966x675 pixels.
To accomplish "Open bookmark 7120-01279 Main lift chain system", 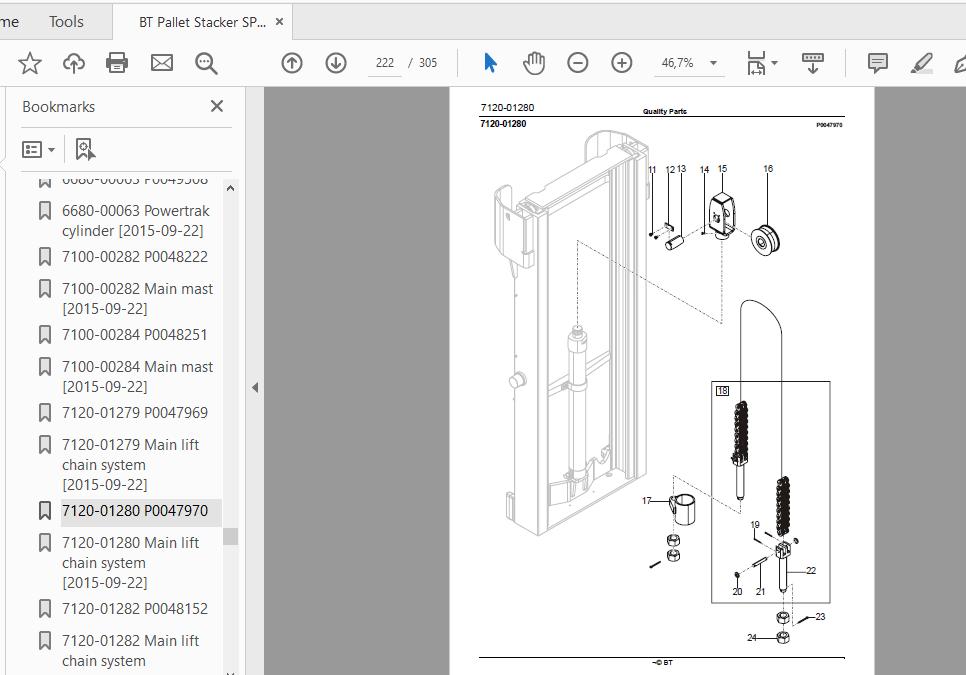I will coord(131,464).
